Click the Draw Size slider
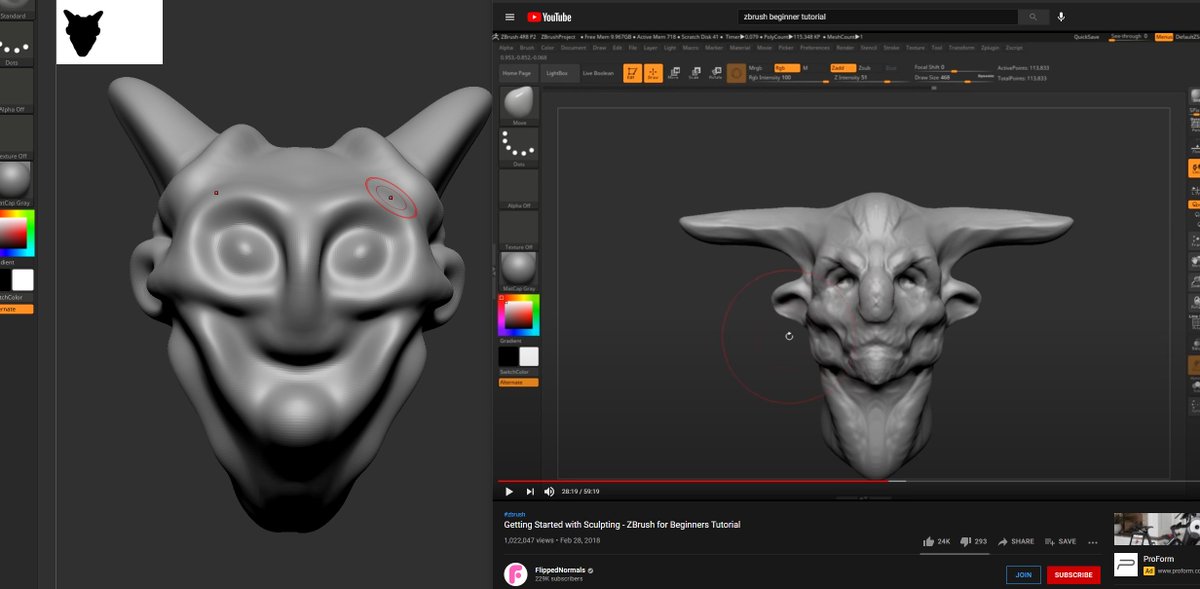Viewport: 1200px width, 589px height. point(953,77)
